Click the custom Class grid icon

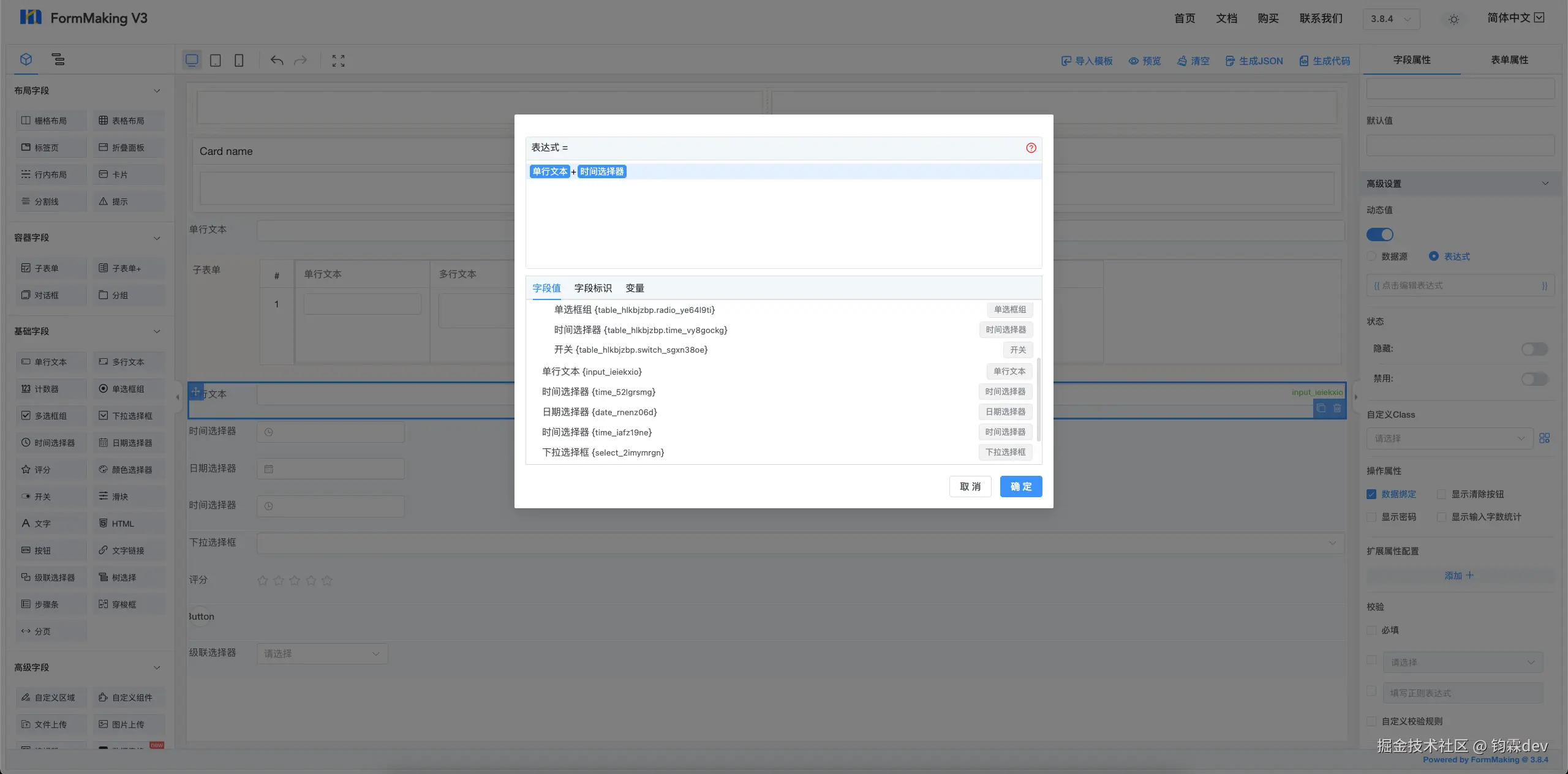point(1544,438)
